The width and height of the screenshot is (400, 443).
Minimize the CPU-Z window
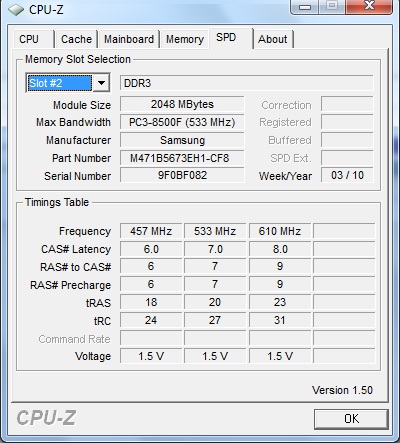click(305, 6)
